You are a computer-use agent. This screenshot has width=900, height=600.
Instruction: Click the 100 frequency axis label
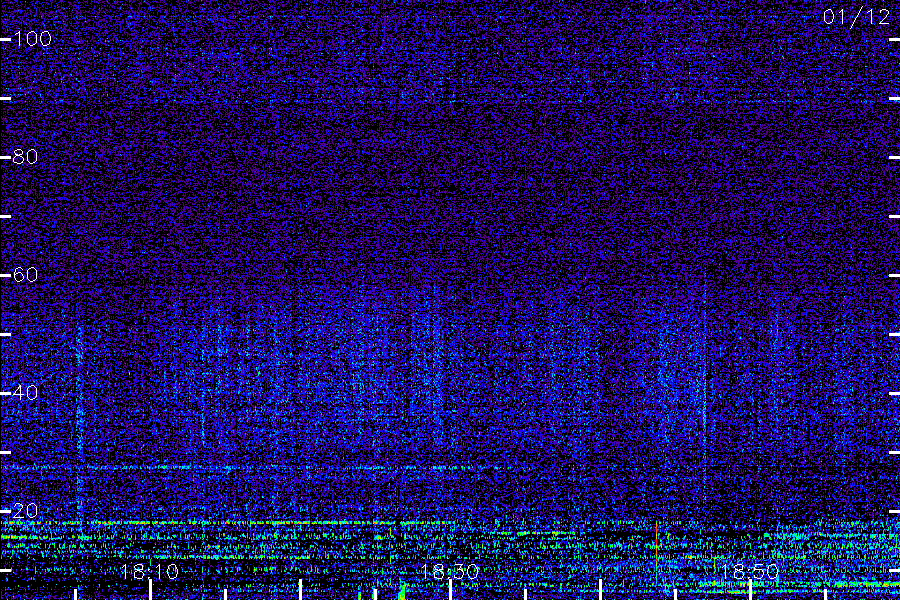pyautogui.click(x=32, y=39)
